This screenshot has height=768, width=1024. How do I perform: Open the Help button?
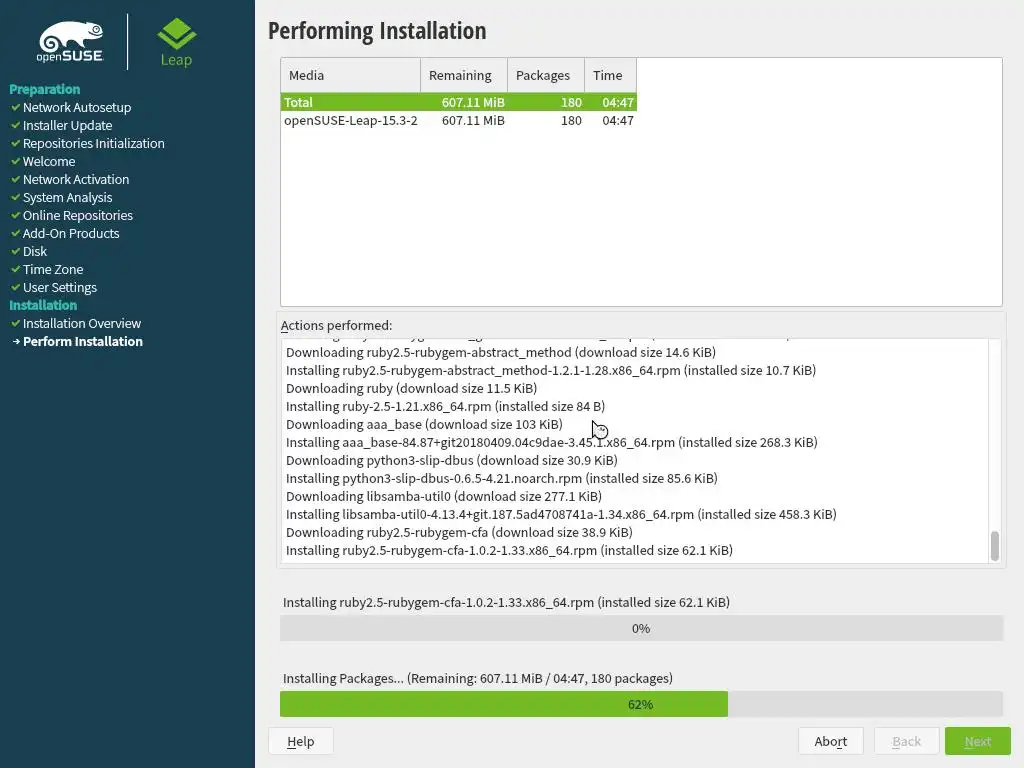[x=300, y=741]
